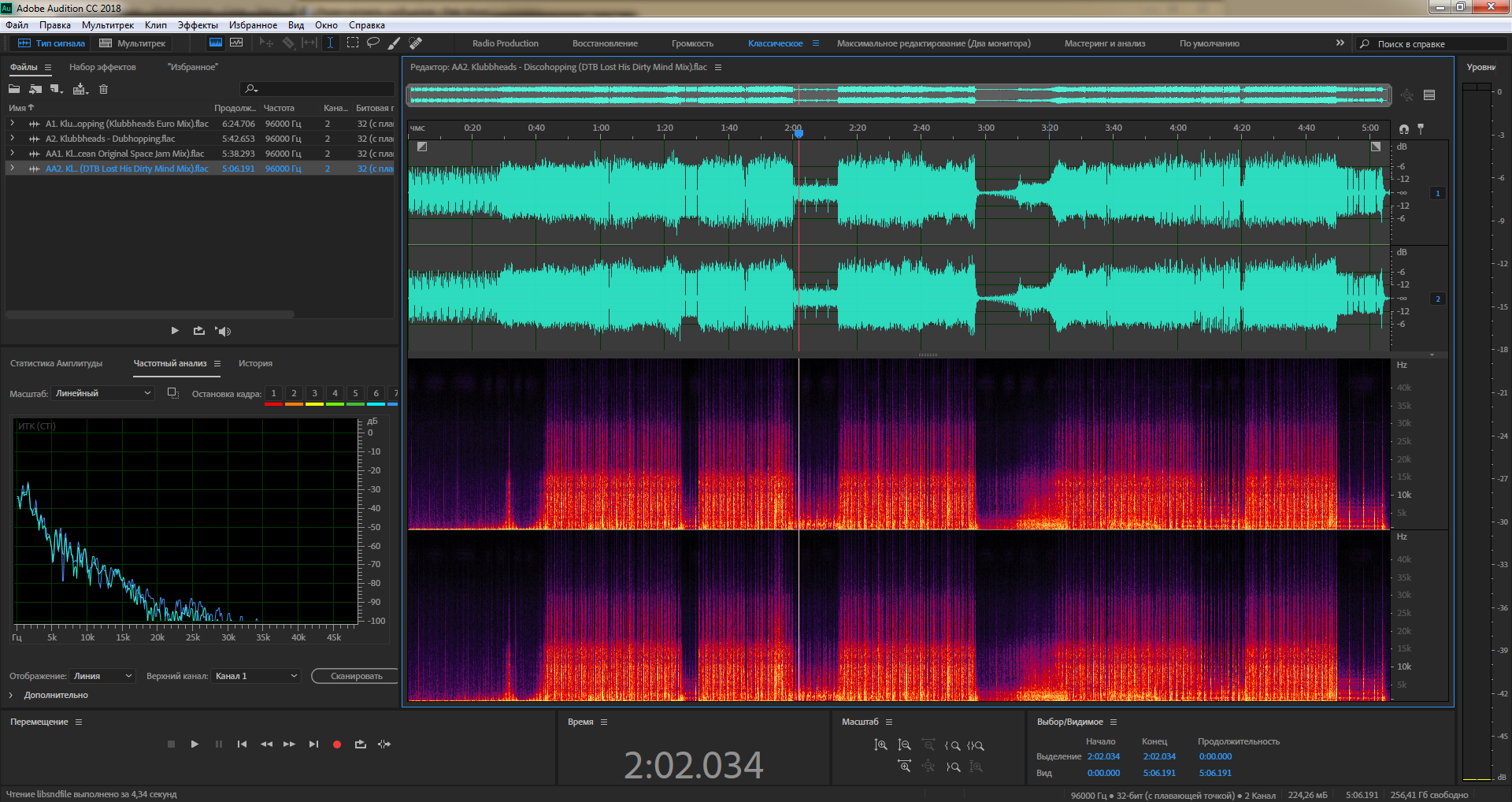This screenshot has width=1512, height=802.
Task: Click the Files panel horizontal scrollbar
Action: click(x=150, y=314)
